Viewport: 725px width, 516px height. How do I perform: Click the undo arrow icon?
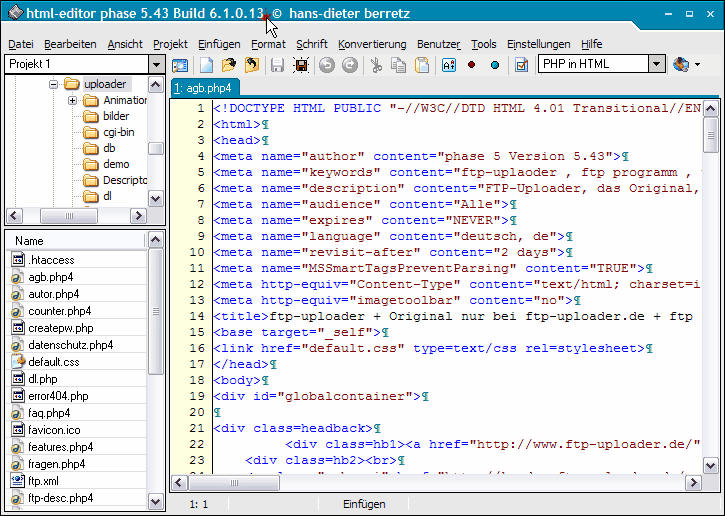(x=326, y=65)
